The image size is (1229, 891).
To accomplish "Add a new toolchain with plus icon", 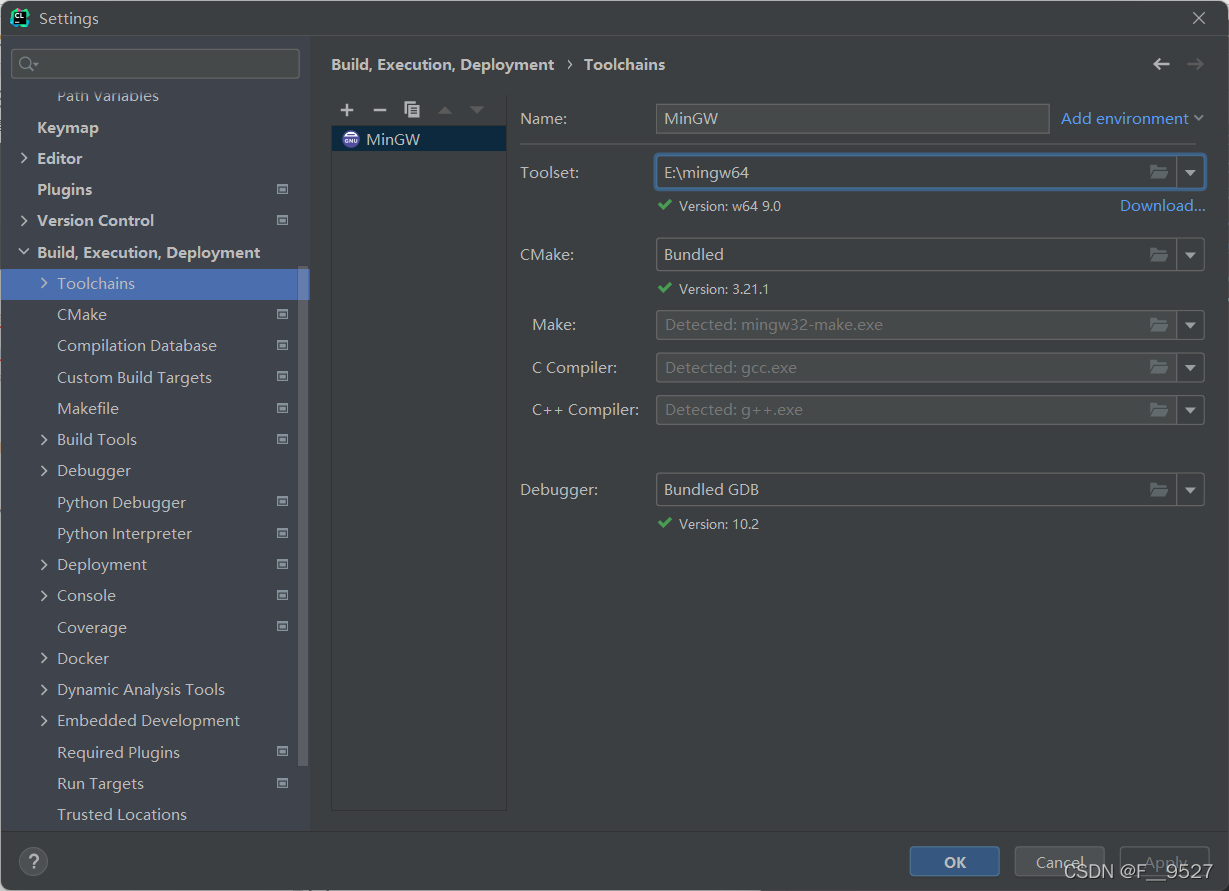I will click(347, 110).
